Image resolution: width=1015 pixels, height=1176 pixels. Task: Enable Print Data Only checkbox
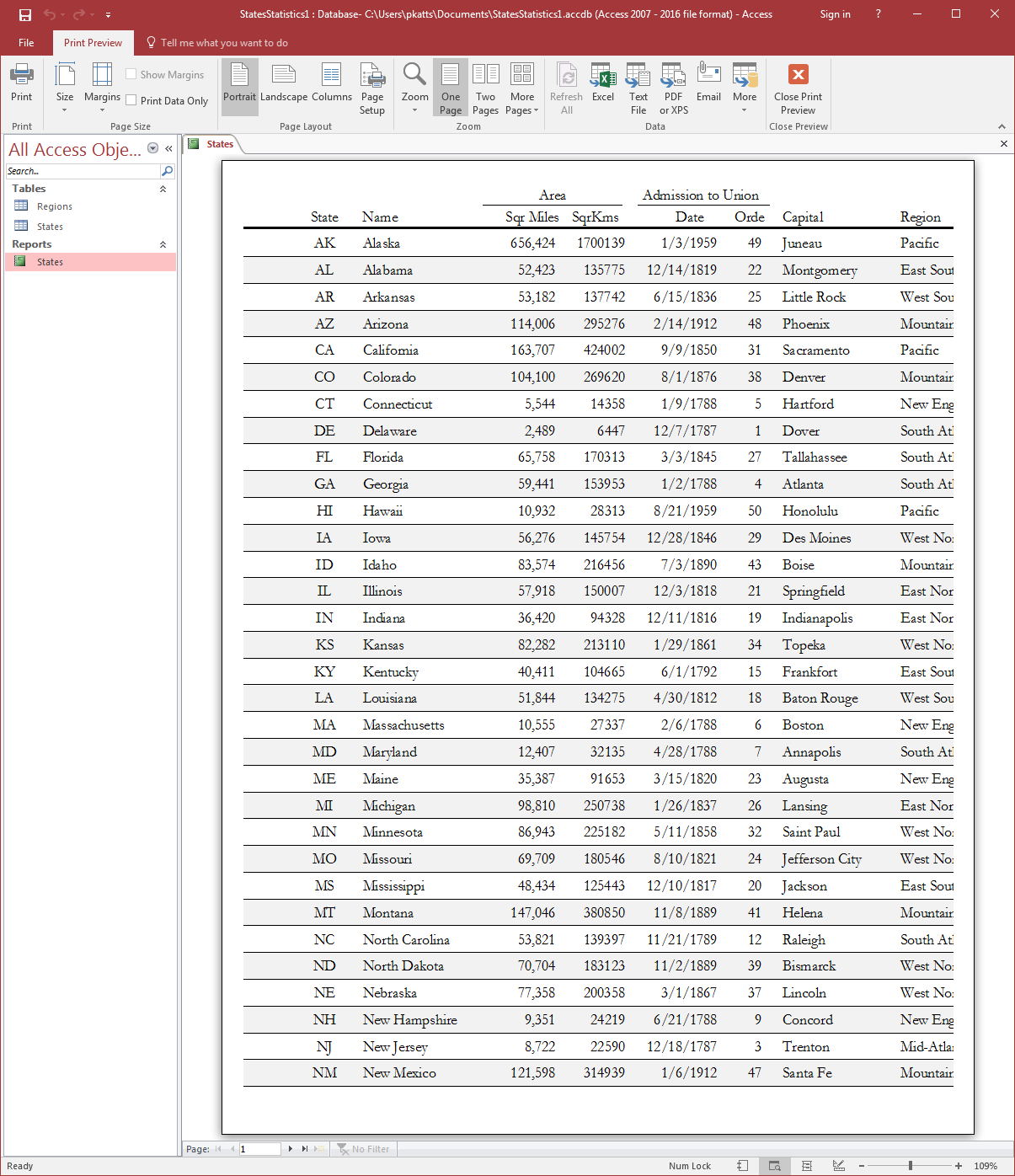pos(131,100)
